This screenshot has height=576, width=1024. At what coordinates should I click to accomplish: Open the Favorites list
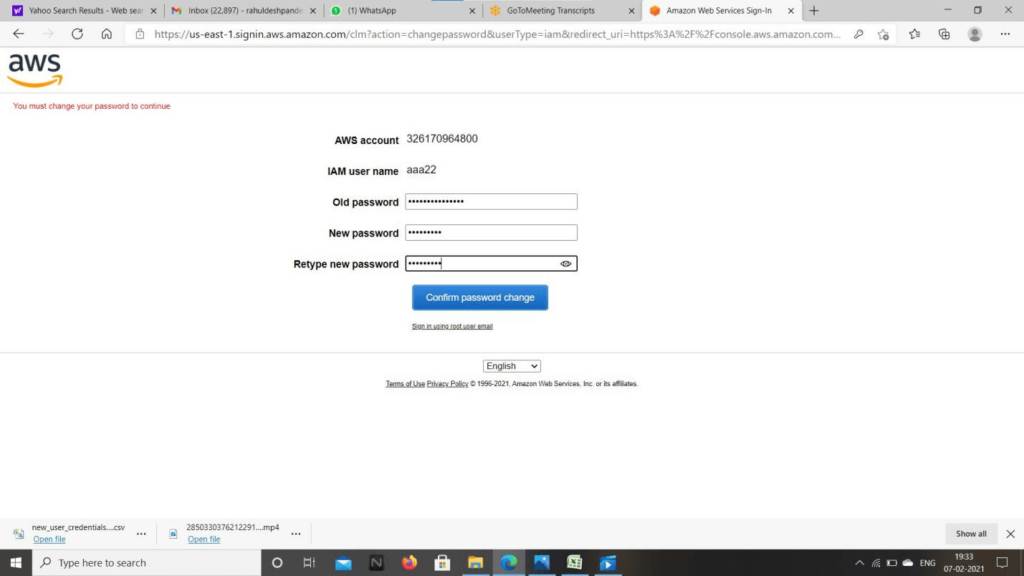pos(914,34)
